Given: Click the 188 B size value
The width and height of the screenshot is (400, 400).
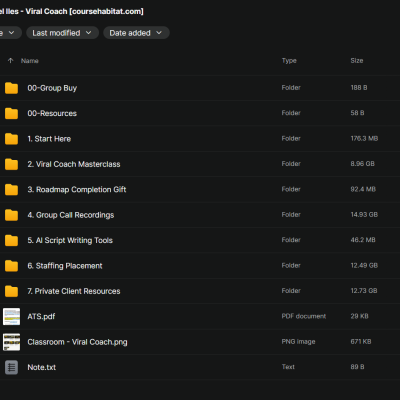Looking at the screenshot, I should 359,88.
